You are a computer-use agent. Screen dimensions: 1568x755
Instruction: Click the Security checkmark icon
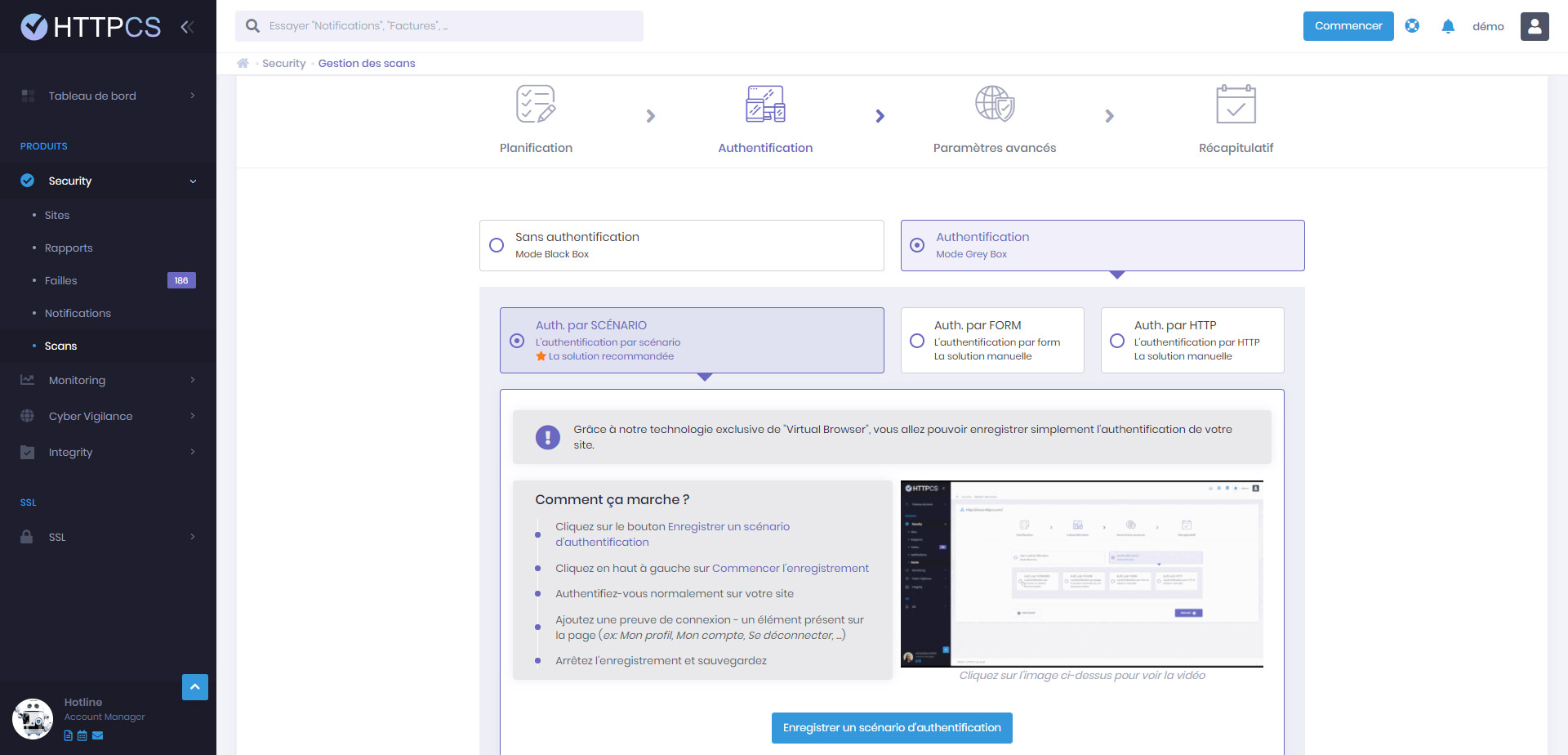pyautogui.click(x=28, y=181)
